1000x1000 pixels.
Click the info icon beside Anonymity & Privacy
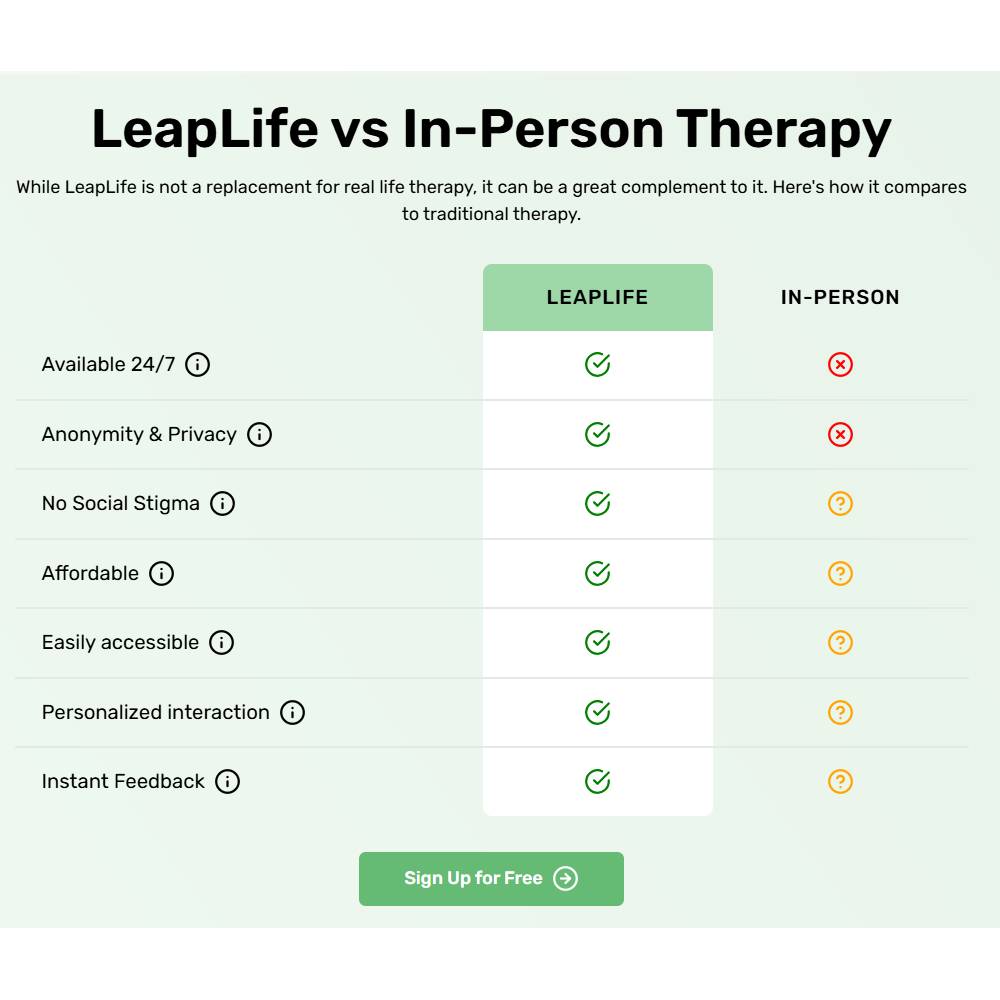click(258, 434)
